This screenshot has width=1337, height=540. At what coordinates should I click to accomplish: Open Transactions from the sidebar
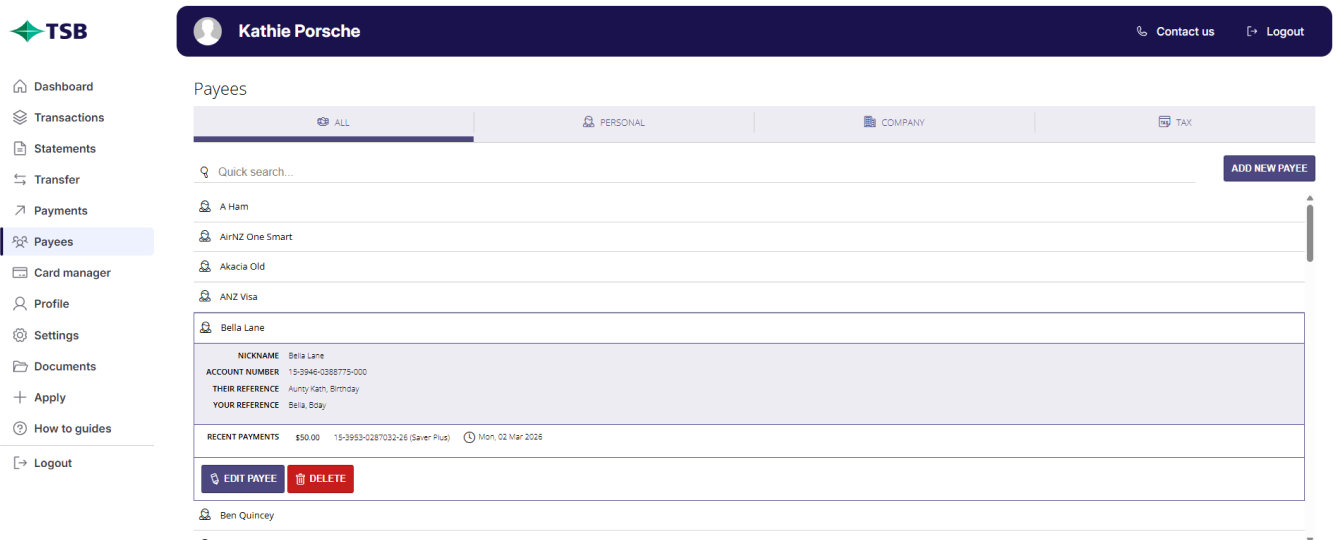click(78, 118)
